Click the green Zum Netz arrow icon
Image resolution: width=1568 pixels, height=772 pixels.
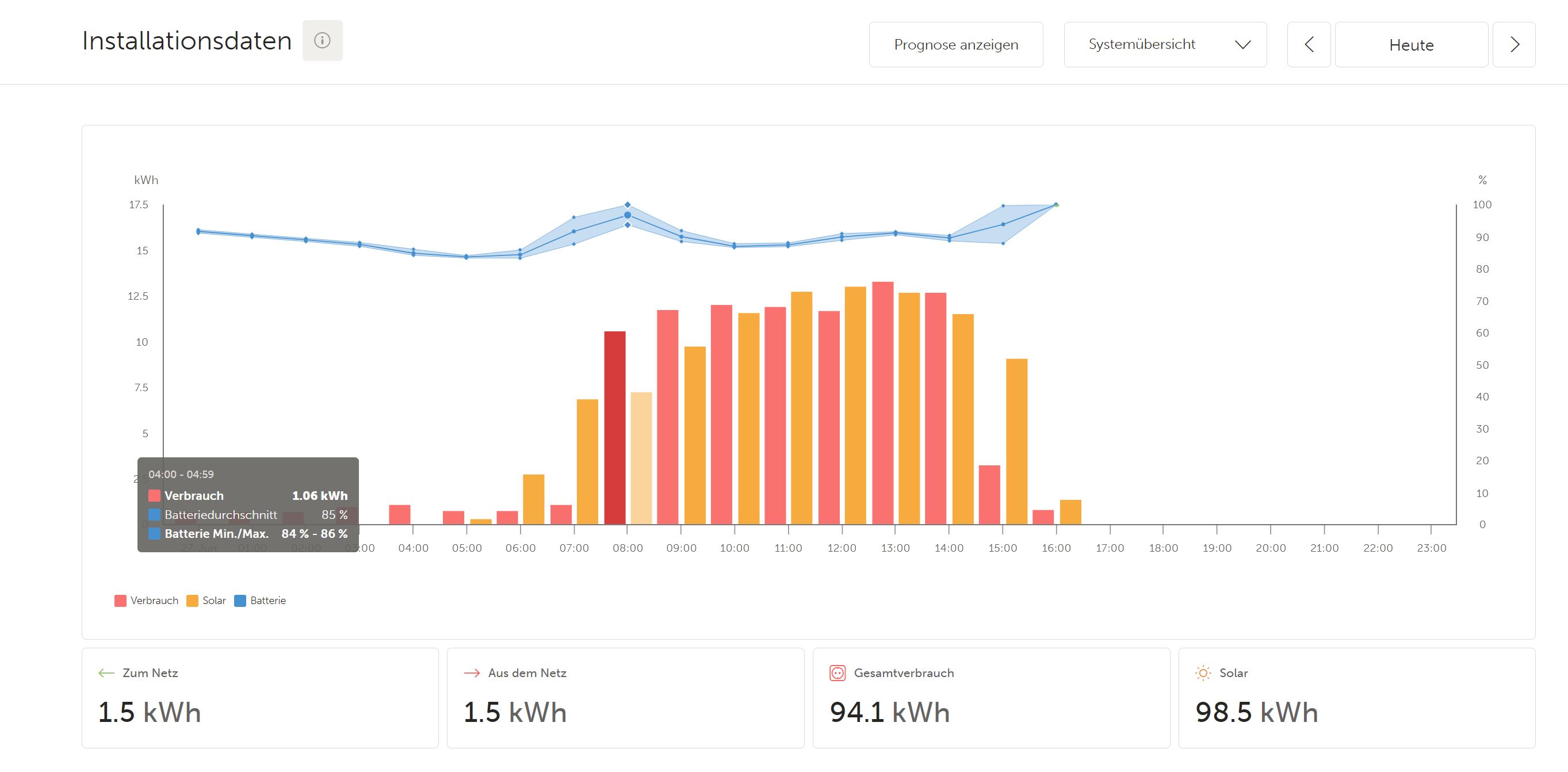click(x=106, y=672)
